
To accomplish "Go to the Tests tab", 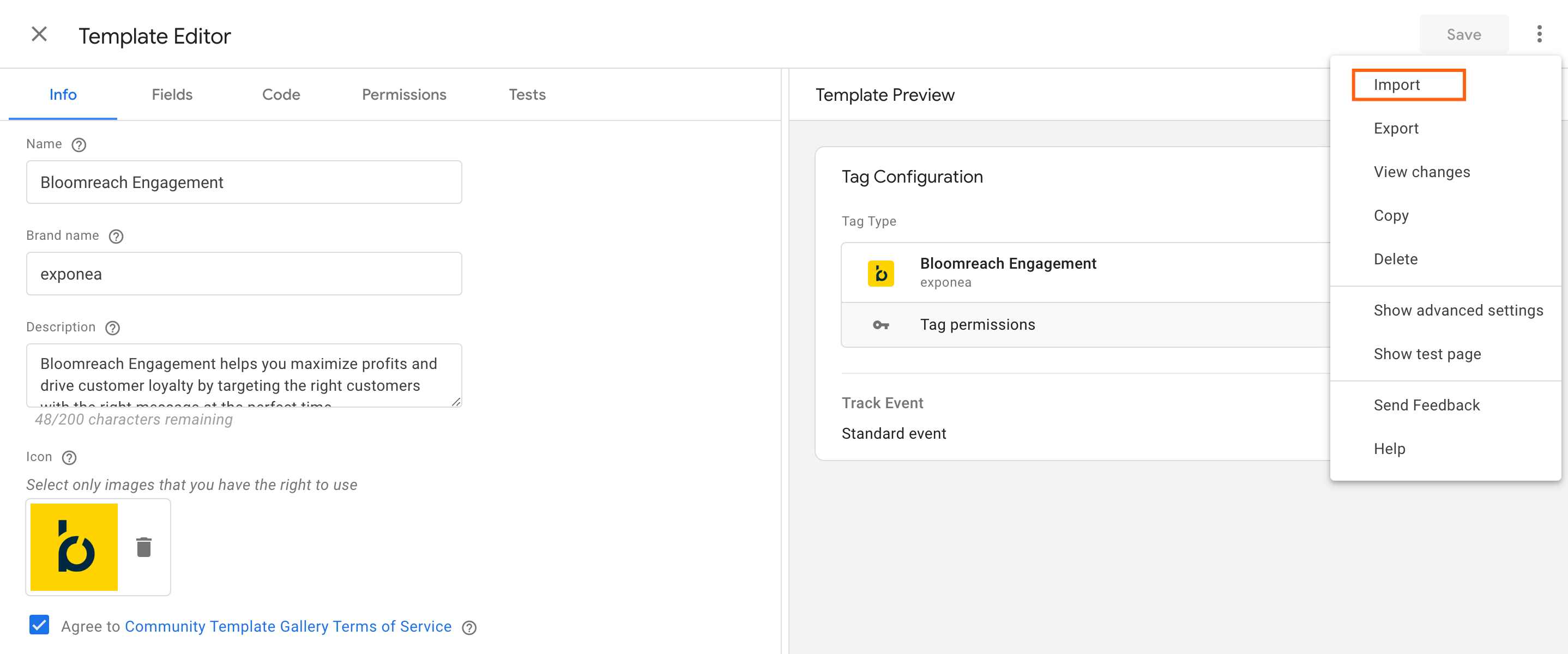I will point(527,95).
